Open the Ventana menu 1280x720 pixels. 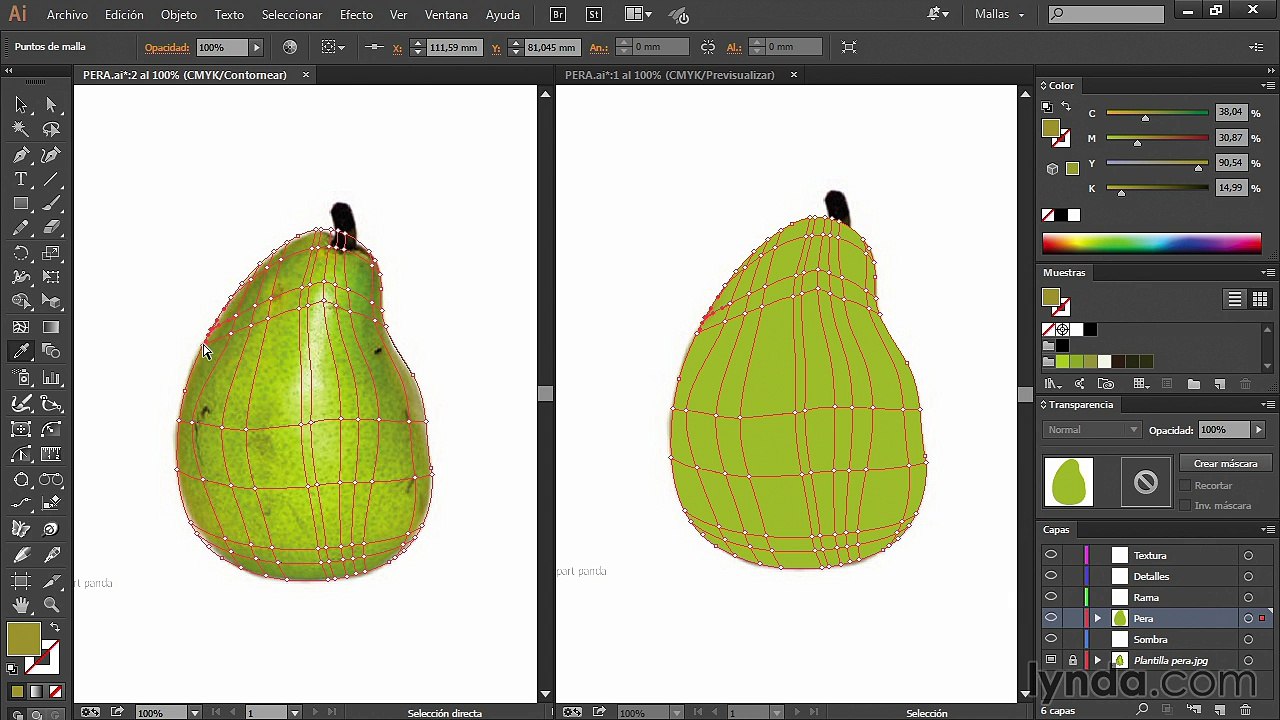point(446,15)
